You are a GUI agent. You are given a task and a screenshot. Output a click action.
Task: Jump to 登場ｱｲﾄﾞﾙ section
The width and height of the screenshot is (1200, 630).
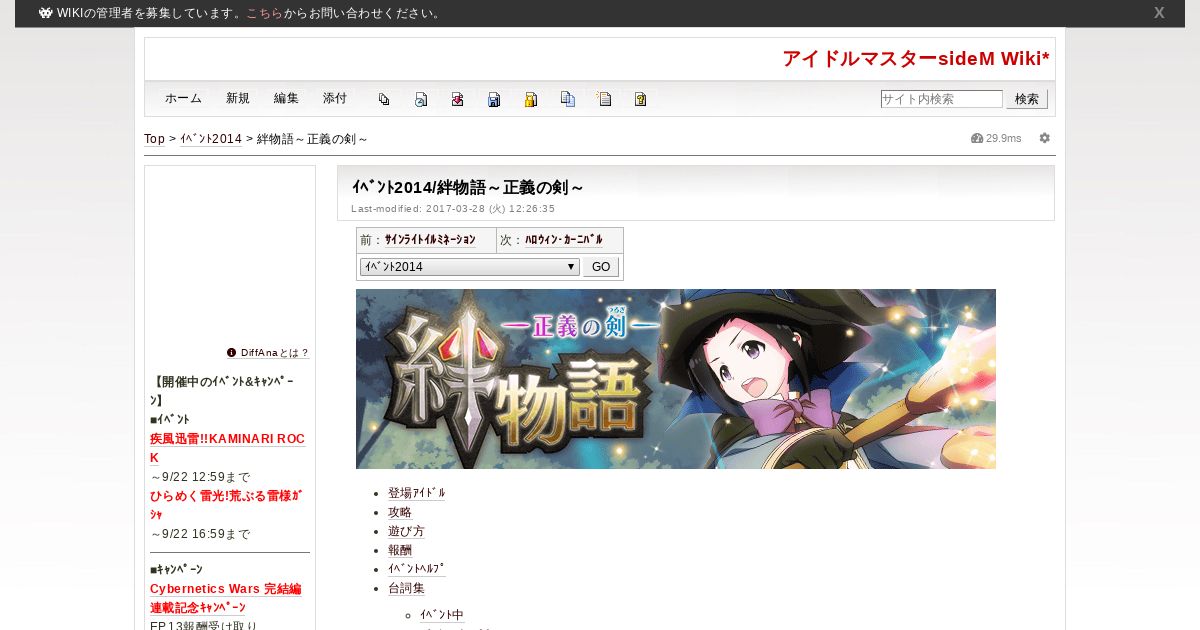[x=417, y=493]
